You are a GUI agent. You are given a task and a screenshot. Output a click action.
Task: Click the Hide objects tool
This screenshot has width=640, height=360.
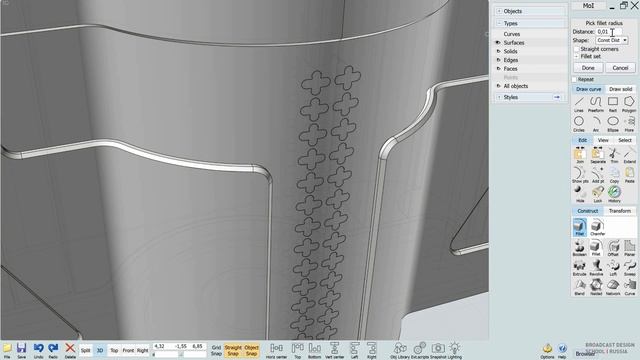click(580, 194)
